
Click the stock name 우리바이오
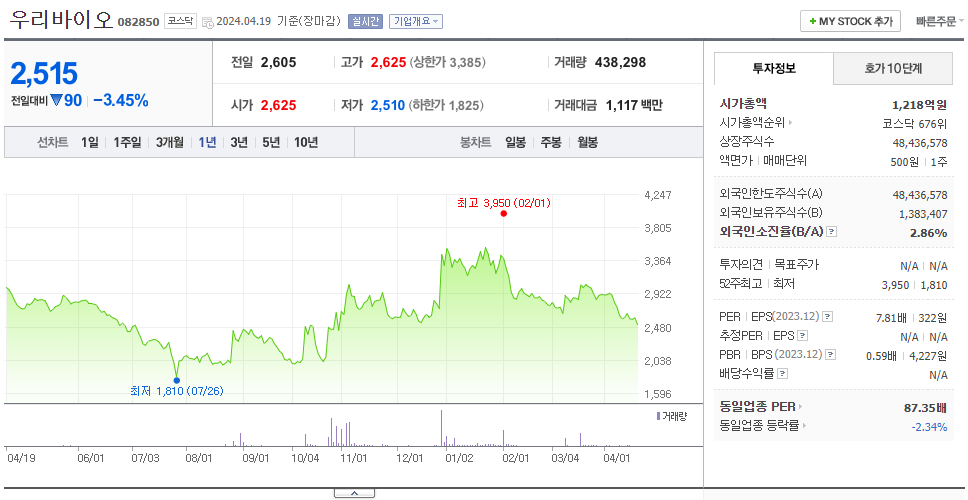(61, 20)
